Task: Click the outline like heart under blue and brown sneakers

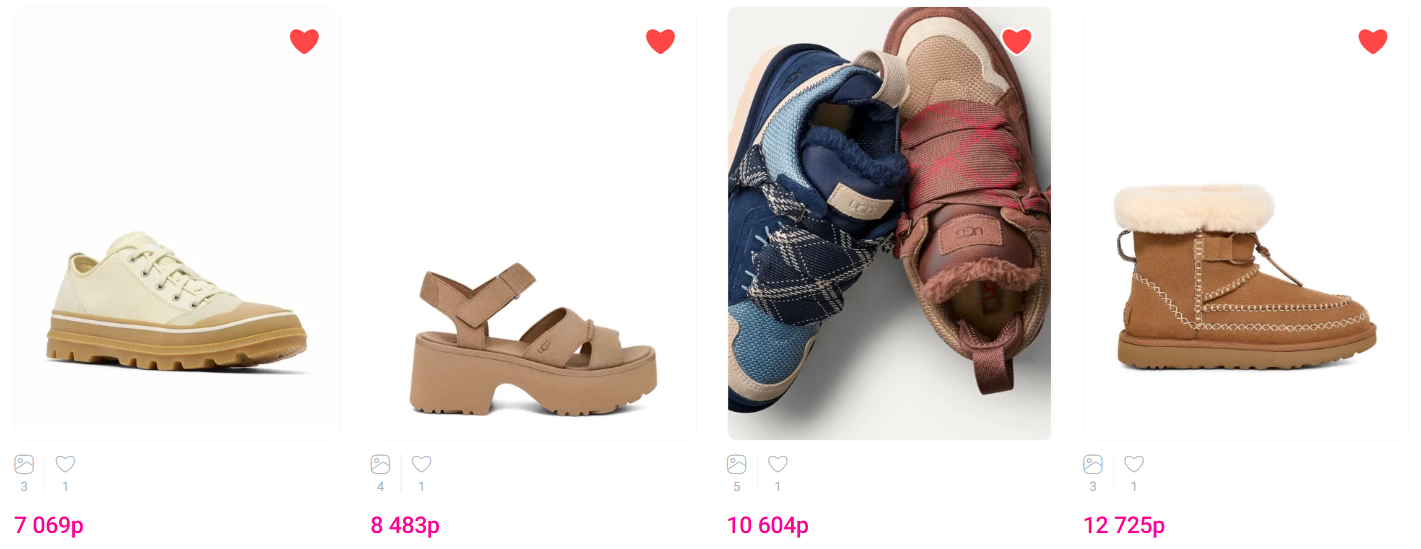Action: pos(778,464)
